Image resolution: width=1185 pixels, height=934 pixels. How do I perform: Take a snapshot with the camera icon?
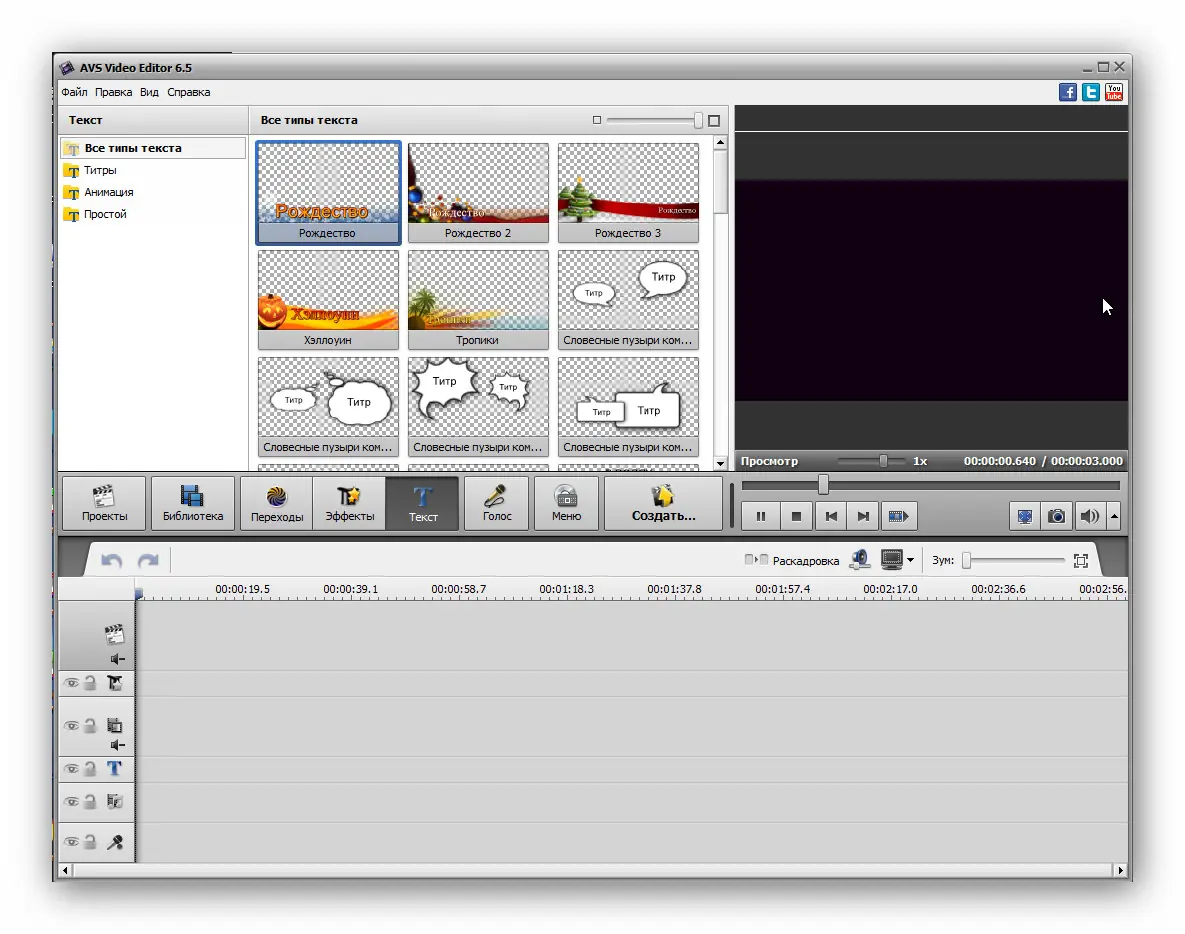(1057, 516)
